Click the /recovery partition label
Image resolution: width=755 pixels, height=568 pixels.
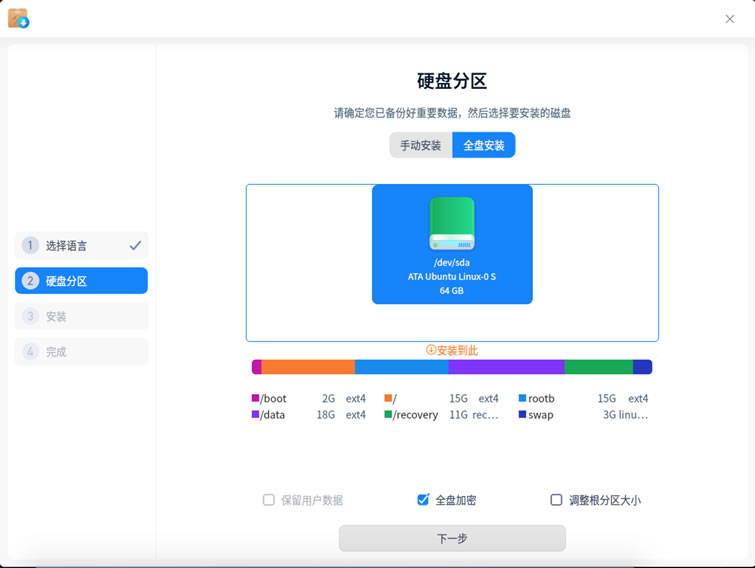(x=415, y=415)
